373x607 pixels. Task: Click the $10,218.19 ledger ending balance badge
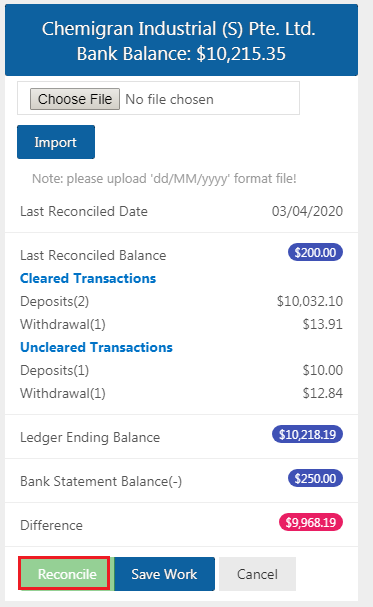[x=307, y=434]
